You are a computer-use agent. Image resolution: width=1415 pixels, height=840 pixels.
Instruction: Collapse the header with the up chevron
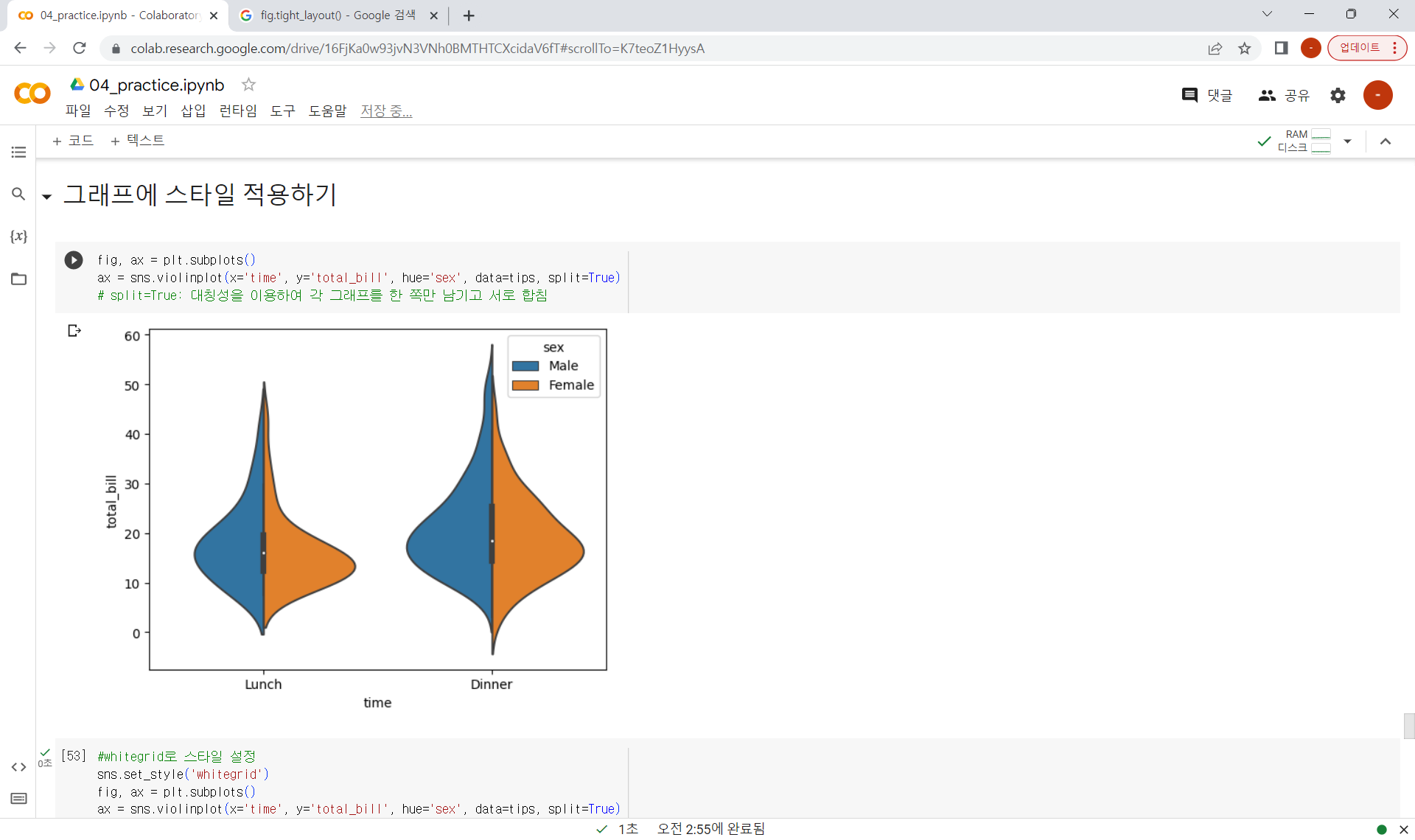tap(1386, 141)
